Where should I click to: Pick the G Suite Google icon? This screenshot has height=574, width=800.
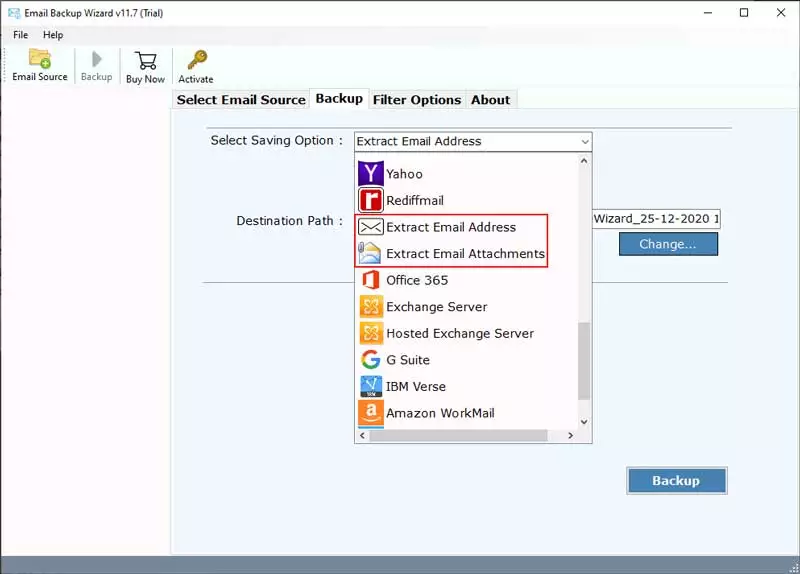pyautogui.click(x=370, y=359)
